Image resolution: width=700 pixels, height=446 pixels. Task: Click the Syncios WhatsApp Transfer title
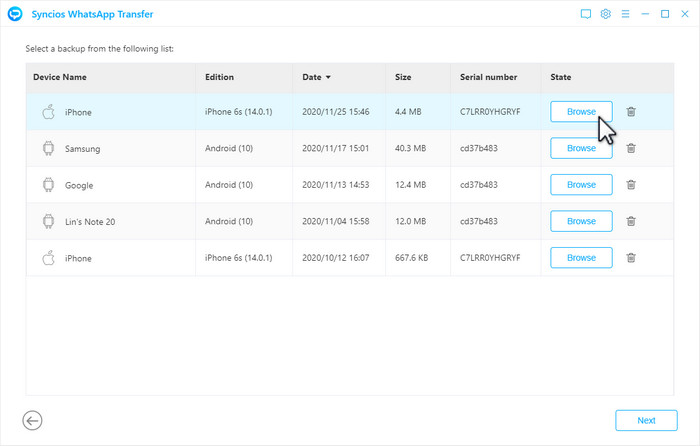click(92, 14)
